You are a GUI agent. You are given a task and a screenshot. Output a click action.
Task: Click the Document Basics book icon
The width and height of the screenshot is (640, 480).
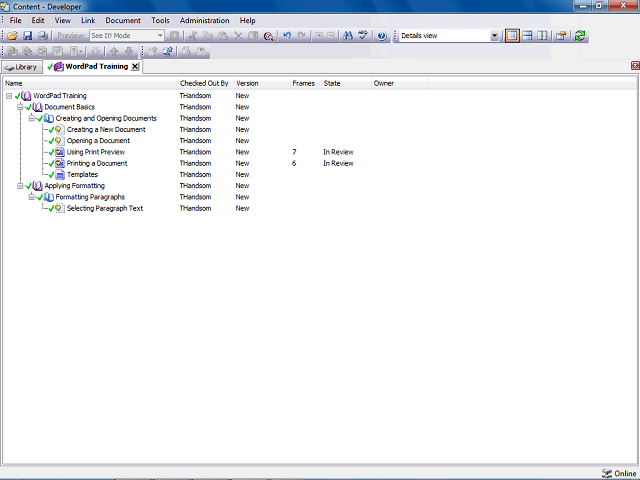(x=38, y=107)
